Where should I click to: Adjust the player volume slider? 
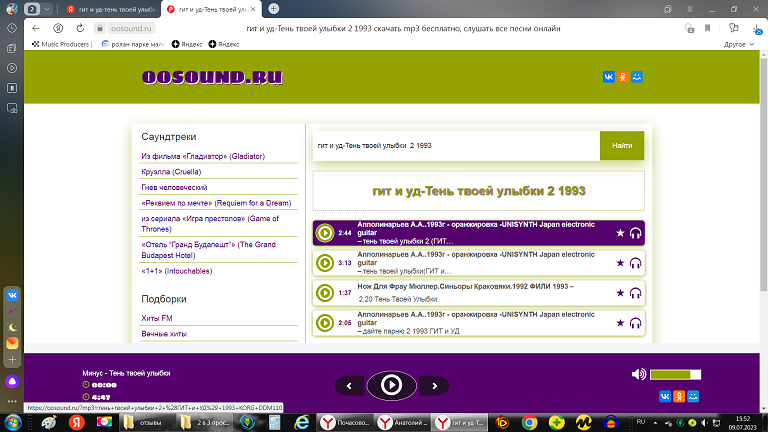coord(675,375)
